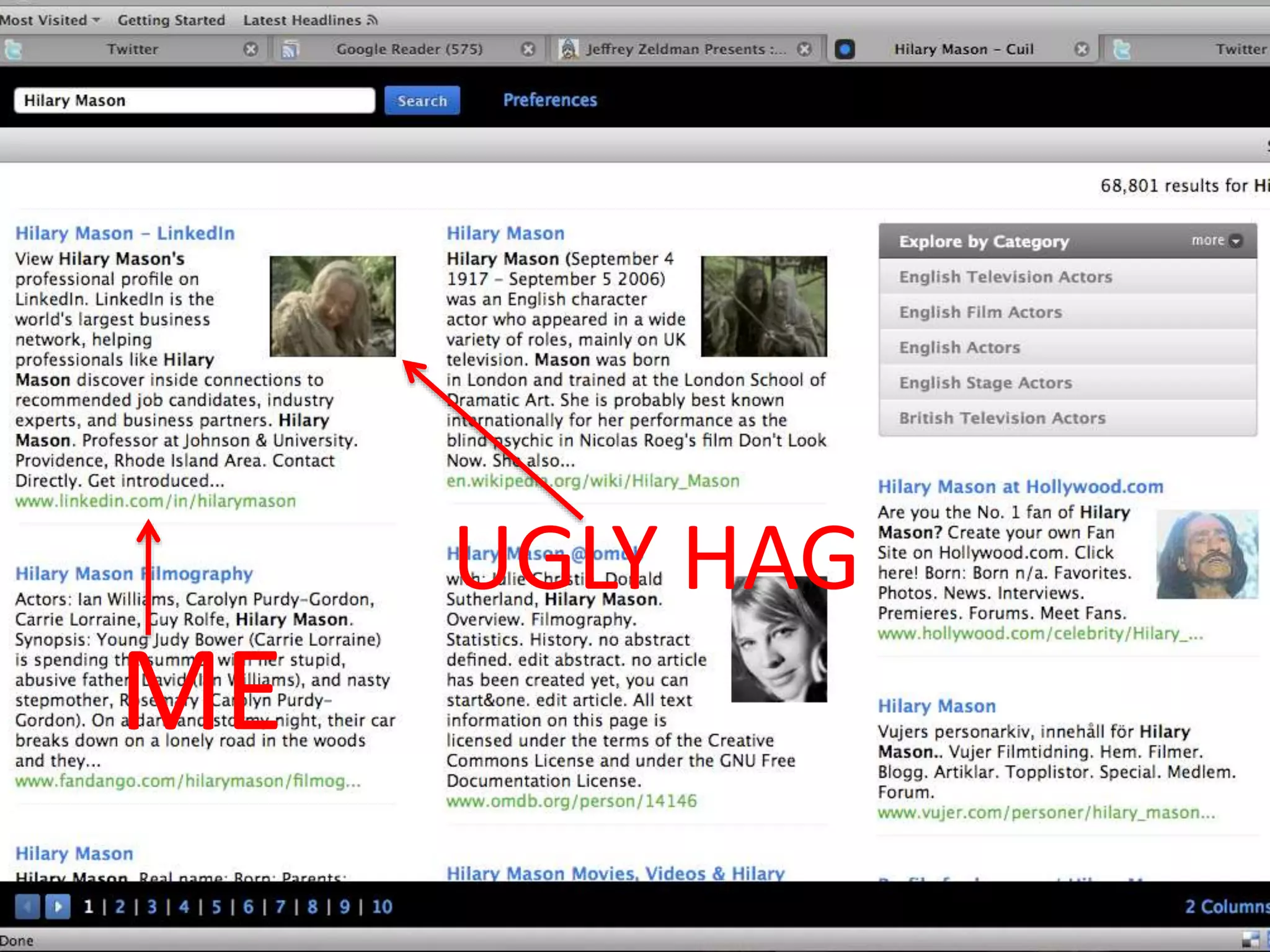Go to results page 5

point(216,907)
